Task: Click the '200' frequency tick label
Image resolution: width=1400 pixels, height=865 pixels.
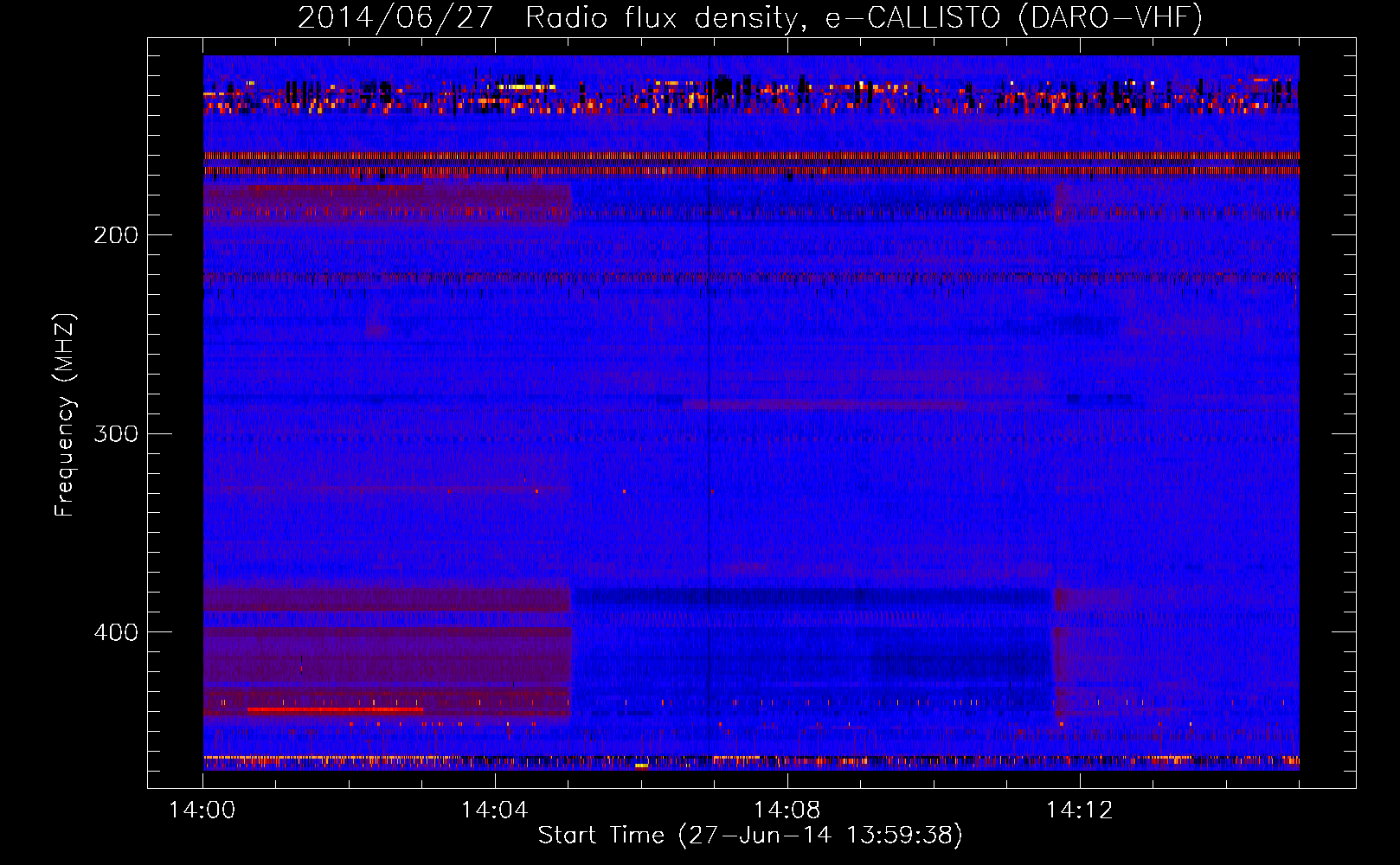Action: click(116, 235)
